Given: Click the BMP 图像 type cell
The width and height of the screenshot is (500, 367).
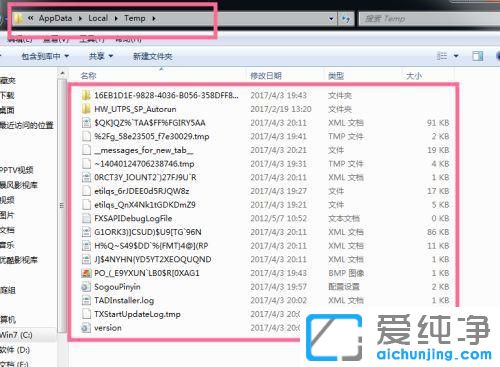Looking at the screenshot, I should pos(346,273).
